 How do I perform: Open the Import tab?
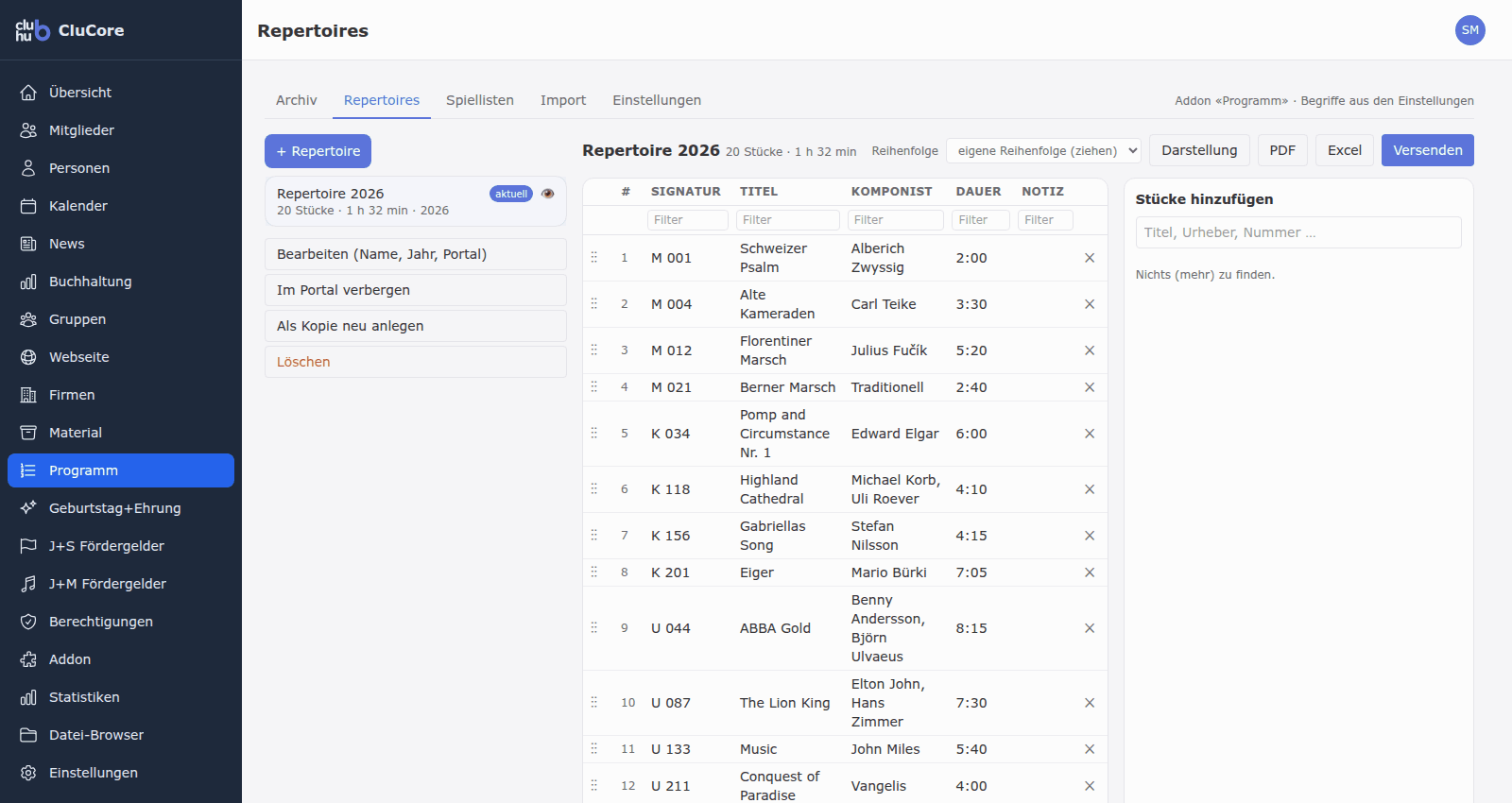(x=563, y=100)
